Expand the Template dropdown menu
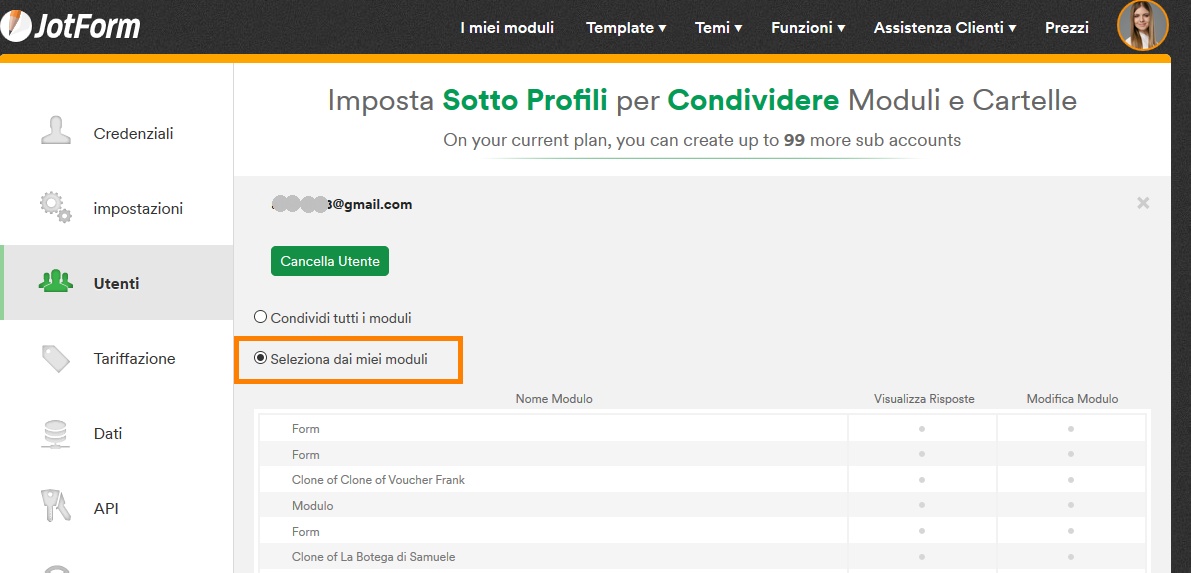 pyautogui.click(x=626, y=28)
